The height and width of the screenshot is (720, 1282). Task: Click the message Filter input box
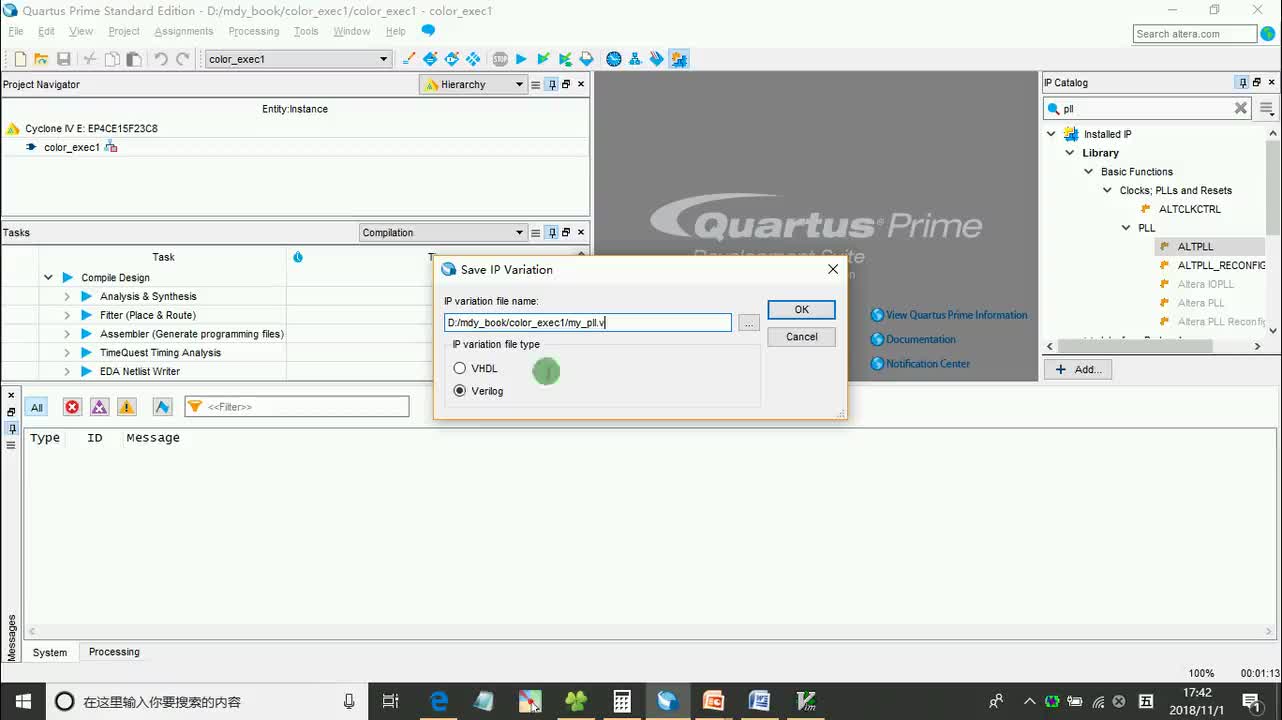297,407
